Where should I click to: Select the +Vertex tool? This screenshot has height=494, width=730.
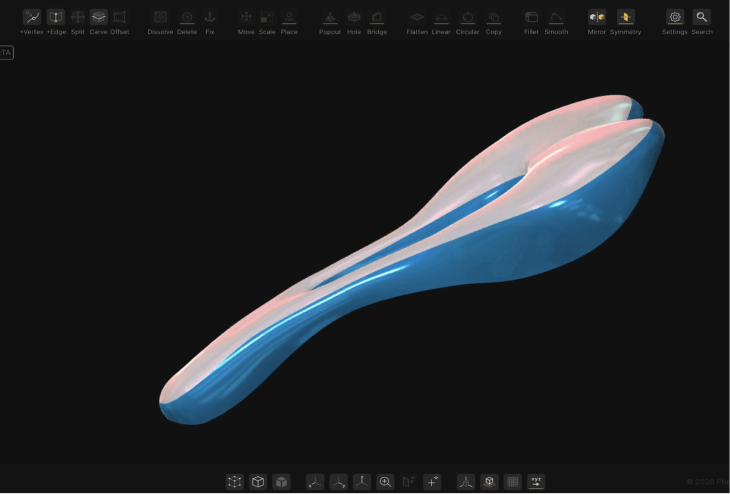(32, 18)
